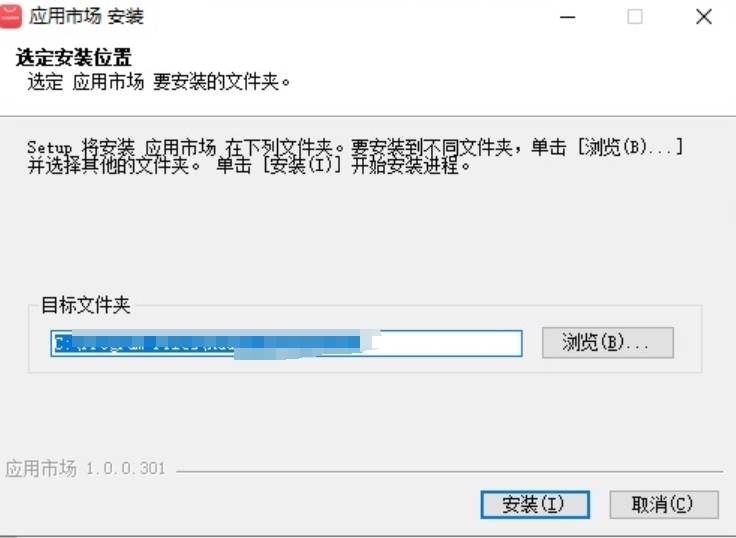This screenshot has height=538, width=736.
Task: Click the [浏览(B)...] mention inside instruction text
Action: 630,147
